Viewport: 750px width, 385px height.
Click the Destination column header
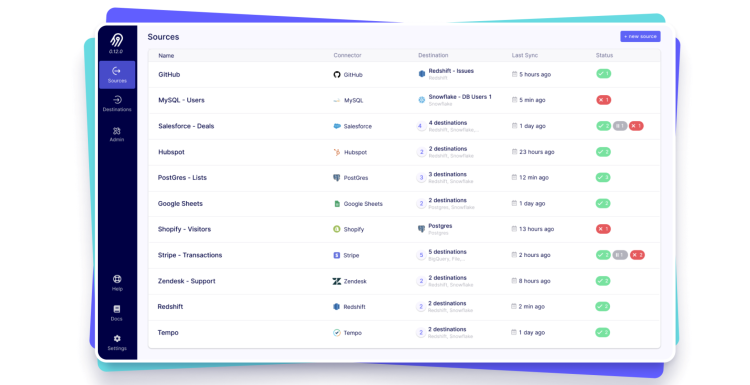coord(433,55)
